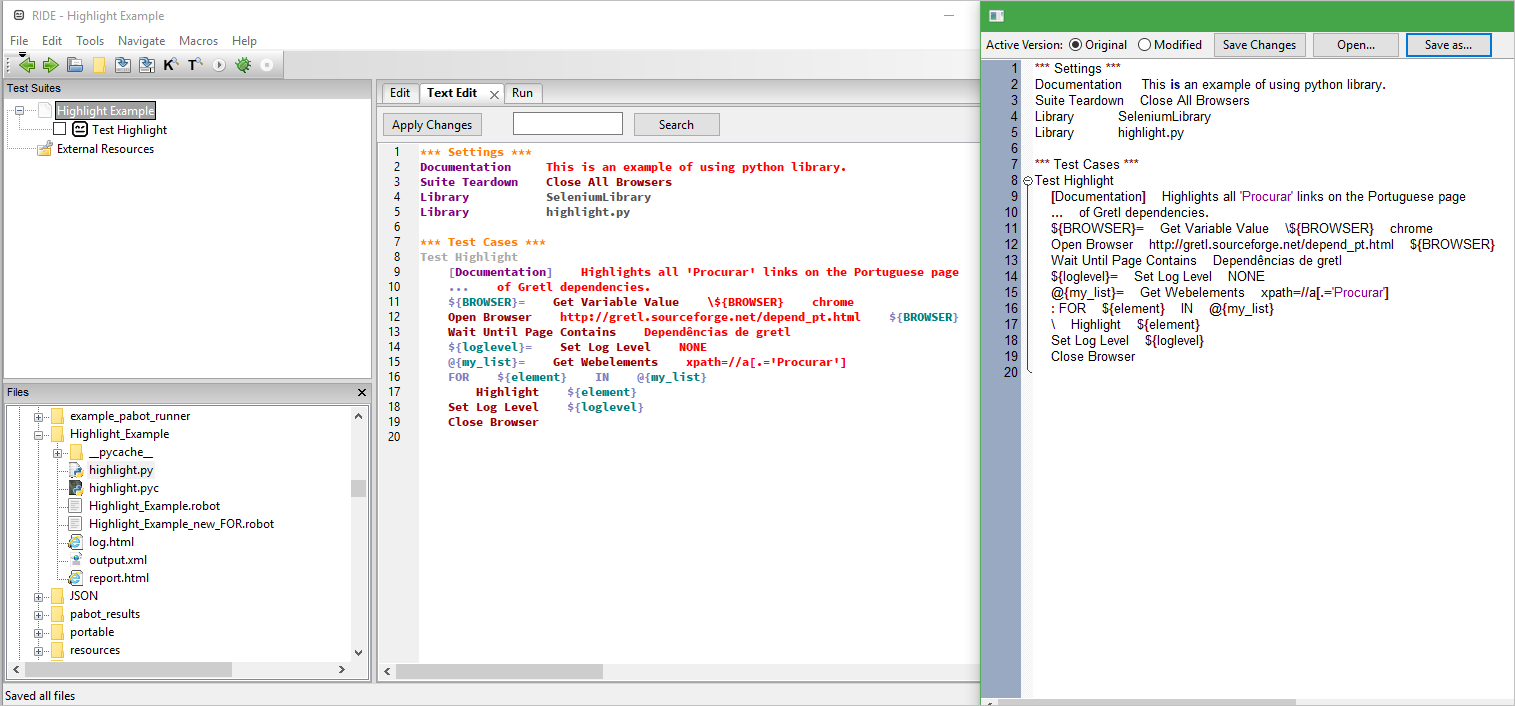Check the Test Highlight checkbox
Image resolution: width=1515 pixels, height=706 pixels.
click(59, 129)
